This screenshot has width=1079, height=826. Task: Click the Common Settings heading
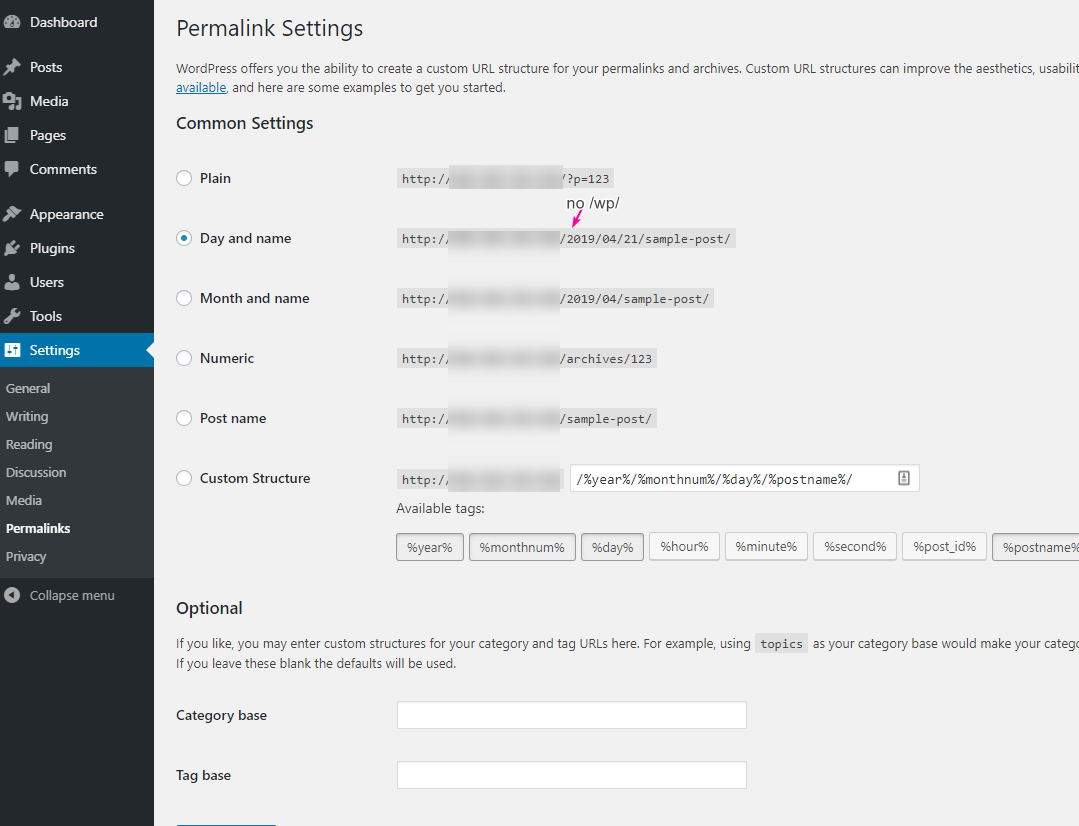[244, 123]
